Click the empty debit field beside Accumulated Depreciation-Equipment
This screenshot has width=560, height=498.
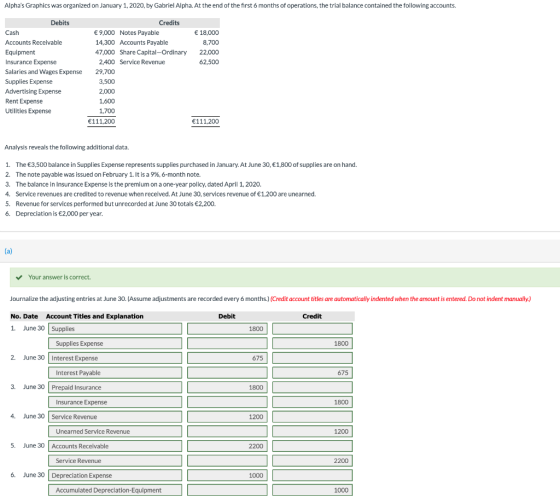tap(227, 490)
